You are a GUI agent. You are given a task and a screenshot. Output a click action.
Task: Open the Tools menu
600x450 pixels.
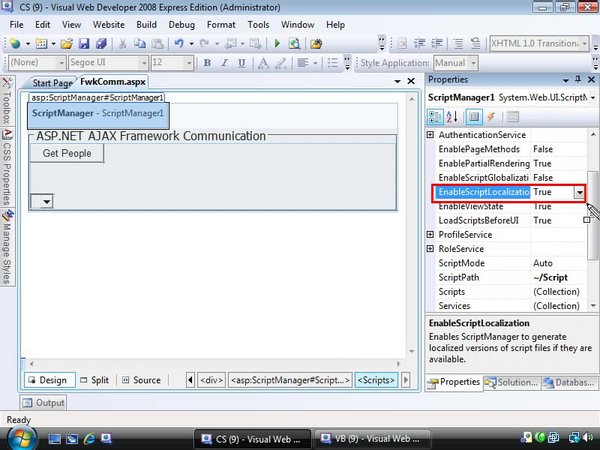click(258, 24)
